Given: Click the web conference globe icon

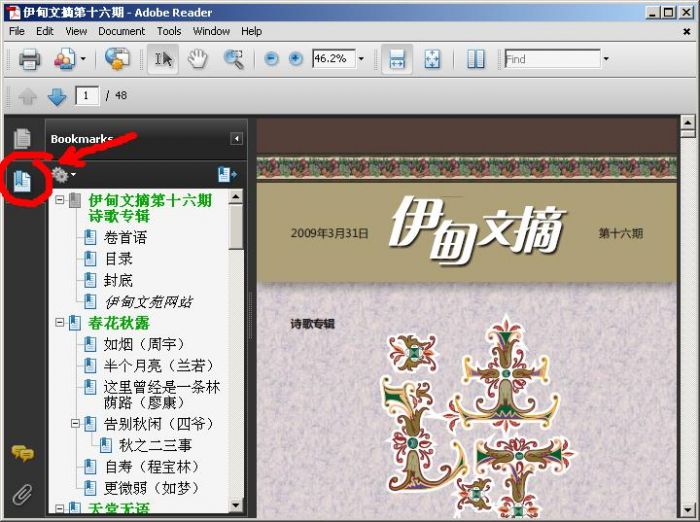Looking at the screenshot, I should click(117, 59).
